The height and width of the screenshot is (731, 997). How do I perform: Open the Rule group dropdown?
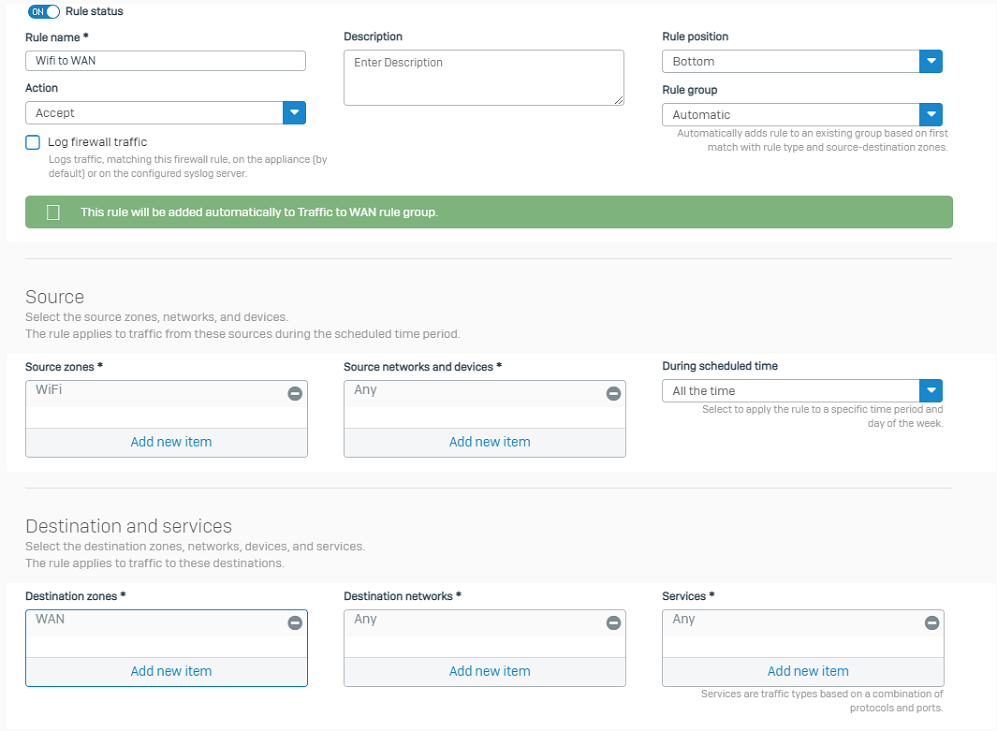pyautogui.click(x=931, y=115)
